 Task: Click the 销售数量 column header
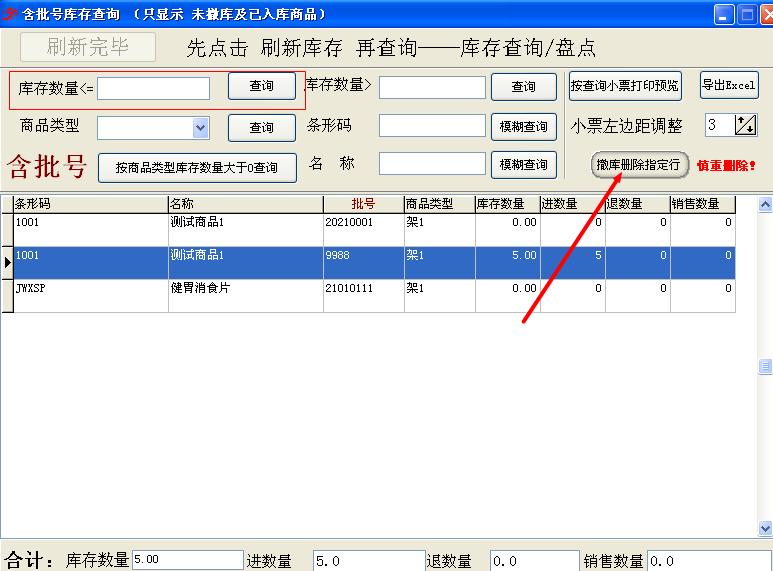coord(703,204)
